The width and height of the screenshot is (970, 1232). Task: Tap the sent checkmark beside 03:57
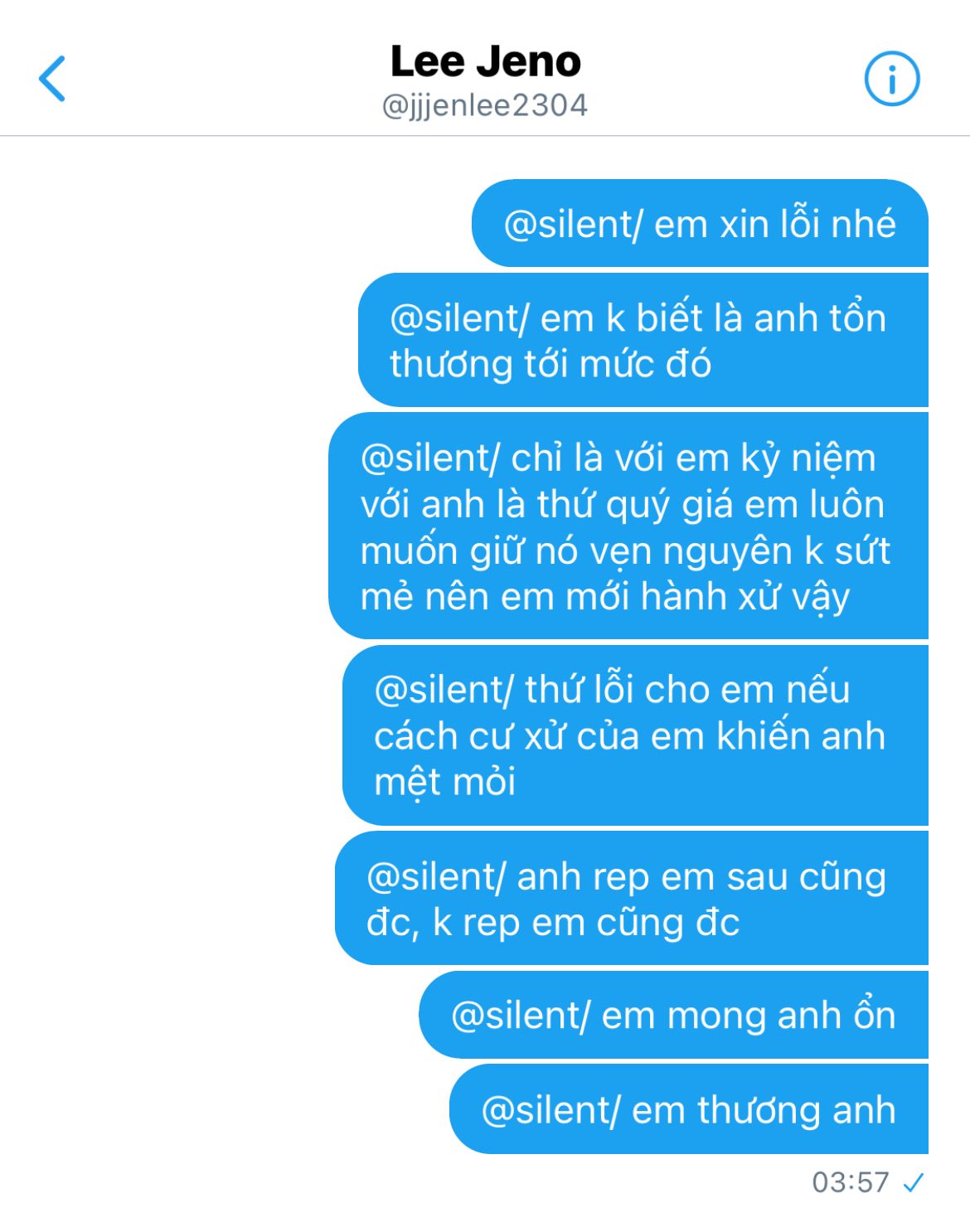pos(914,1182)
